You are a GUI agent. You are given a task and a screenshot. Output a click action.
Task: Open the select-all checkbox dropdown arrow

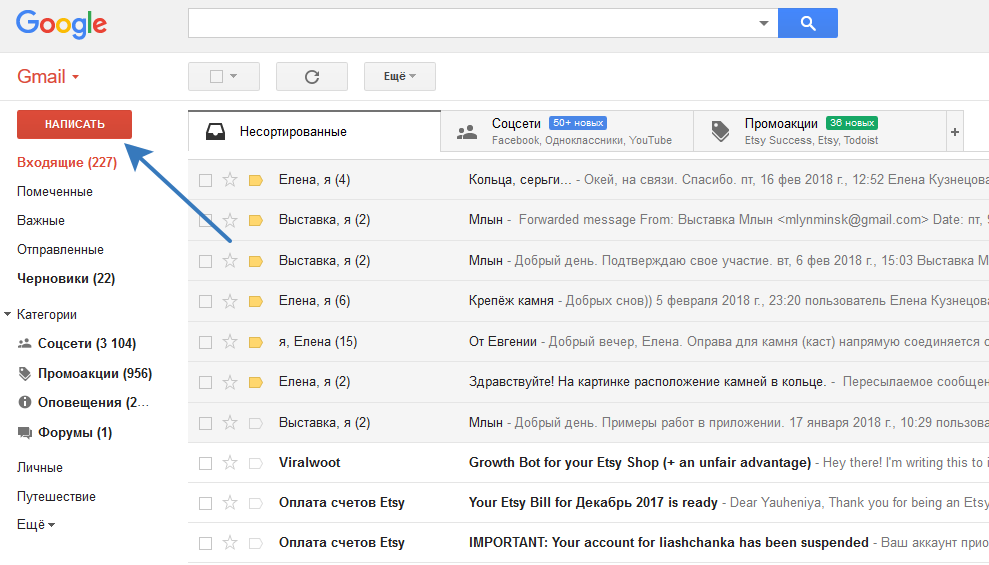coord(233,76)
